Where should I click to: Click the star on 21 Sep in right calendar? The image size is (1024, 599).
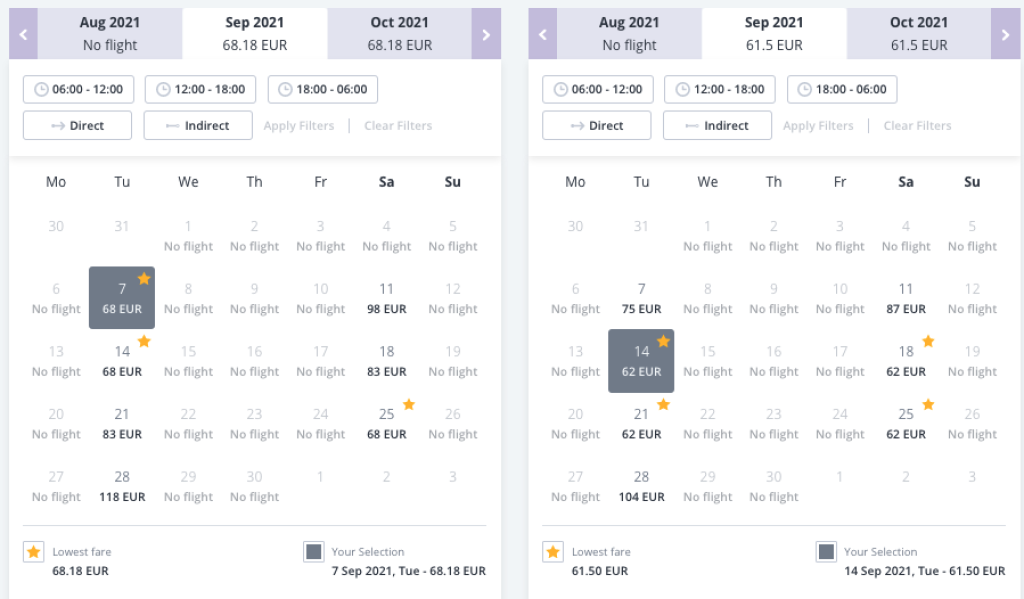(663, 405)
